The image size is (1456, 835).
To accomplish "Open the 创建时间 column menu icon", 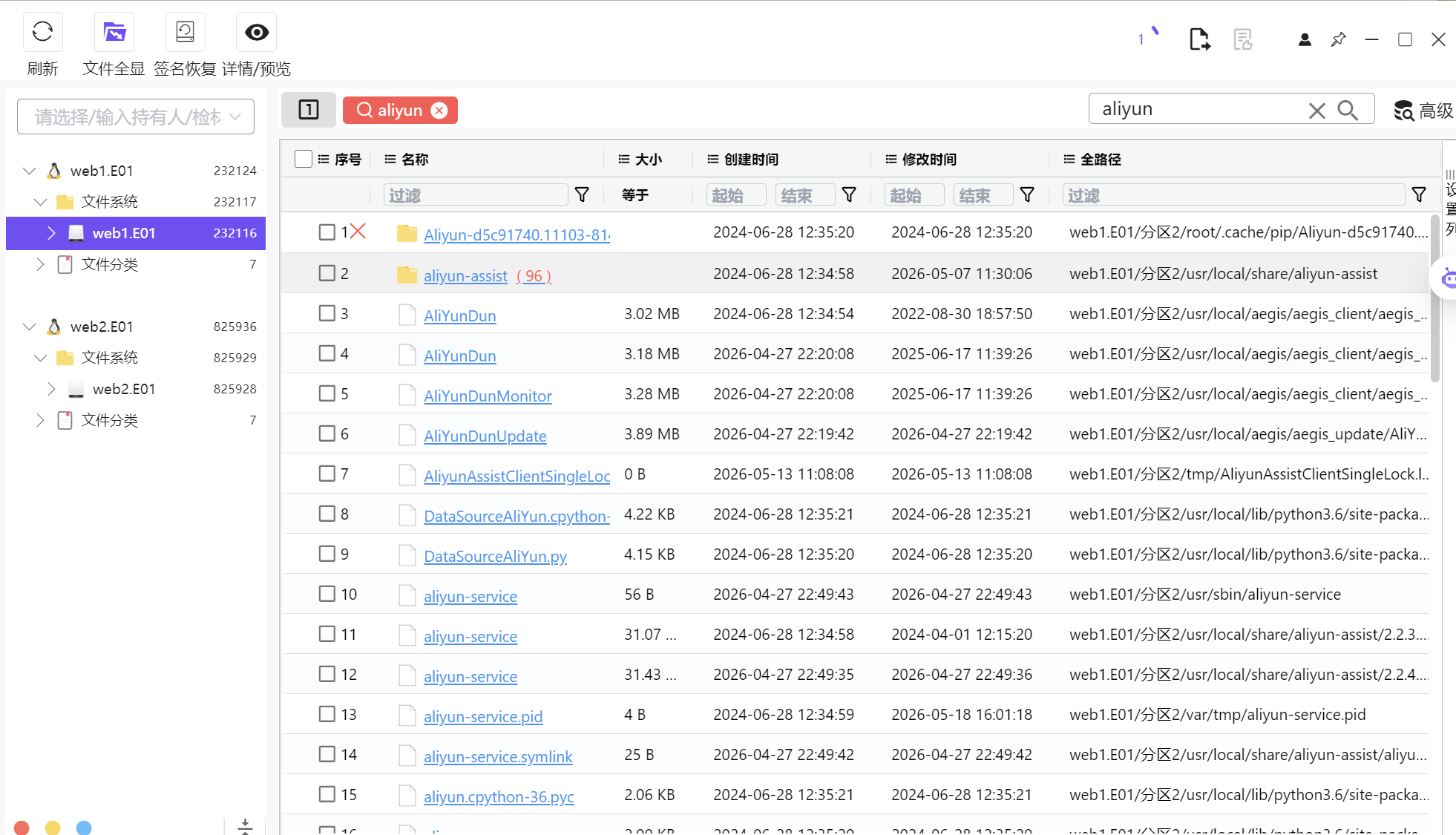I will tap(713, 159).
